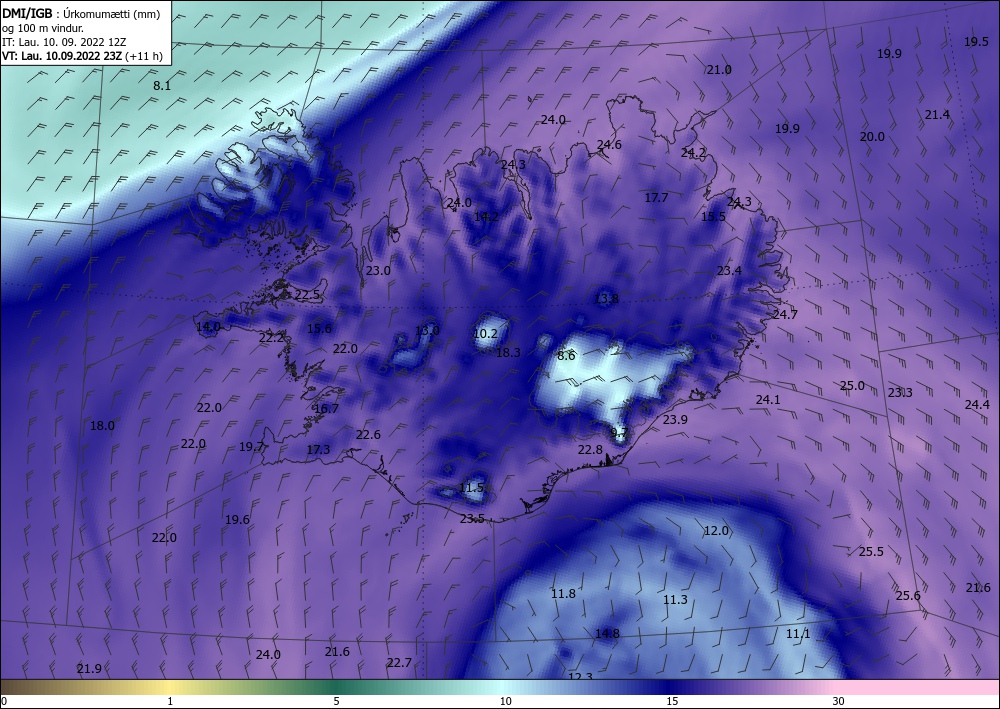Click the map value 23.0
This screenshot has height=709, width=1000.
[x=378, y=270]
